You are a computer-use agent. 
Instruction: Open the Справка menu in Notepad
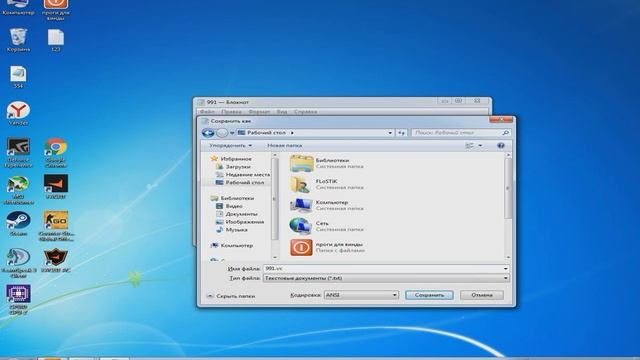306,111
